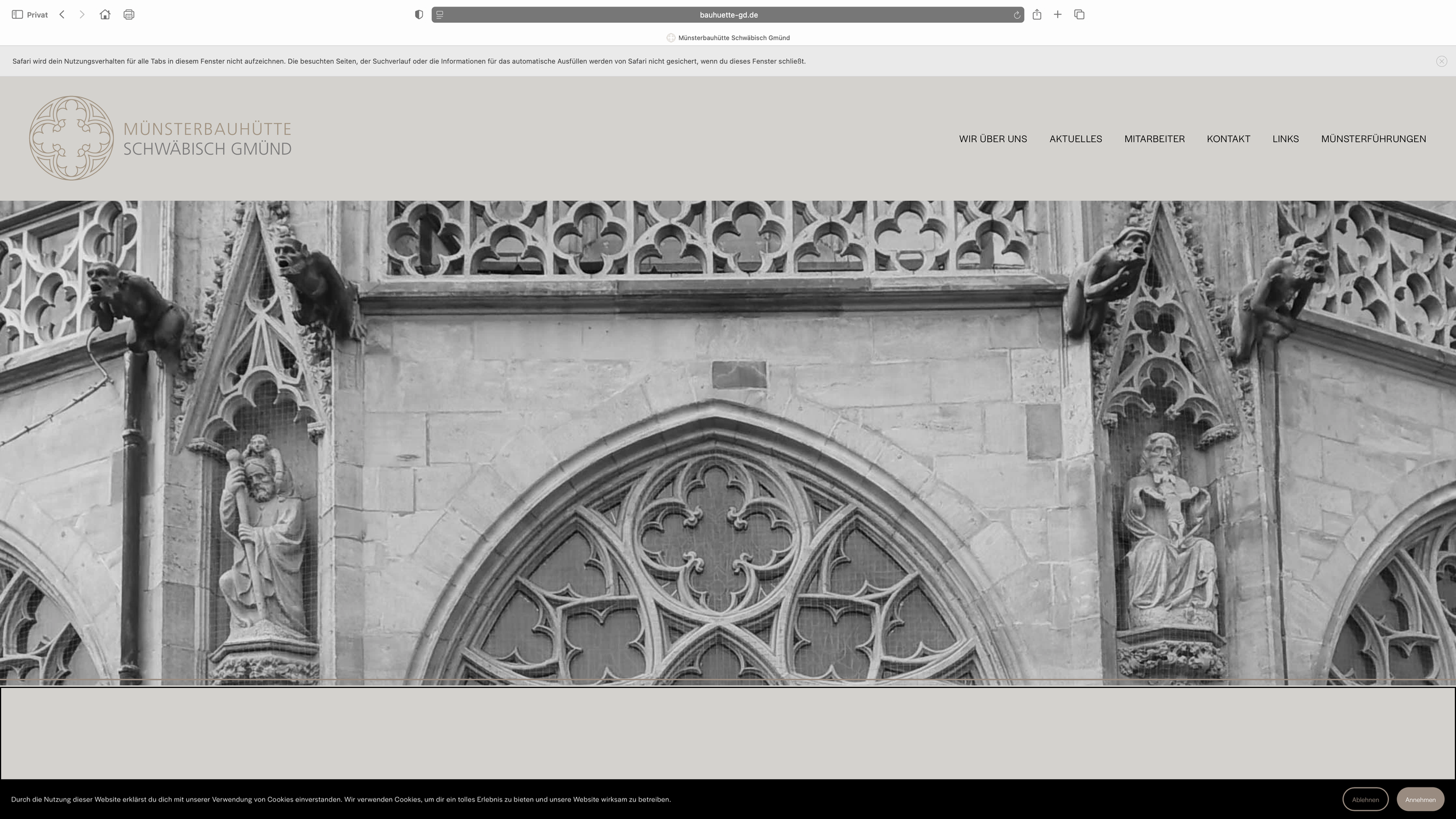
Task: Open the WIR ÜBER UNS section
Action: pyautogui.click(x=993, y=139)
